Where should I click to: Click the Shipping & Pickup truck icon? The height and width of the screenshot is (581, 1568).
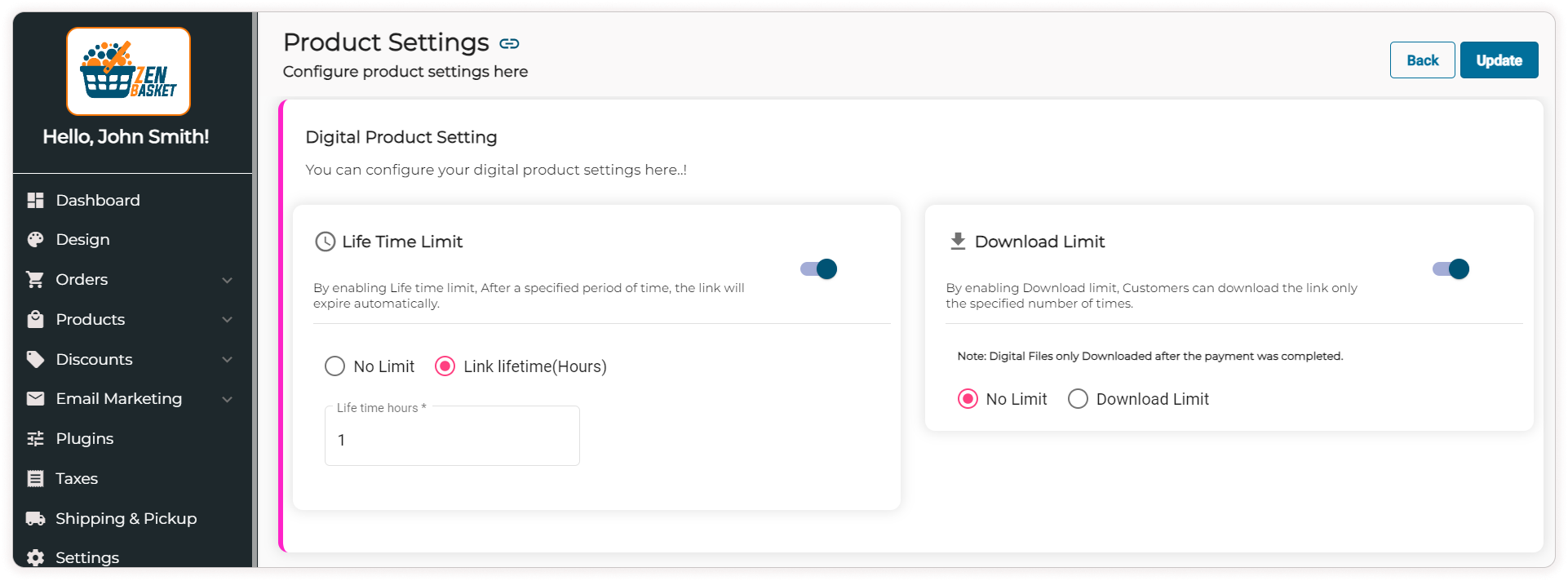coord(35,519)
